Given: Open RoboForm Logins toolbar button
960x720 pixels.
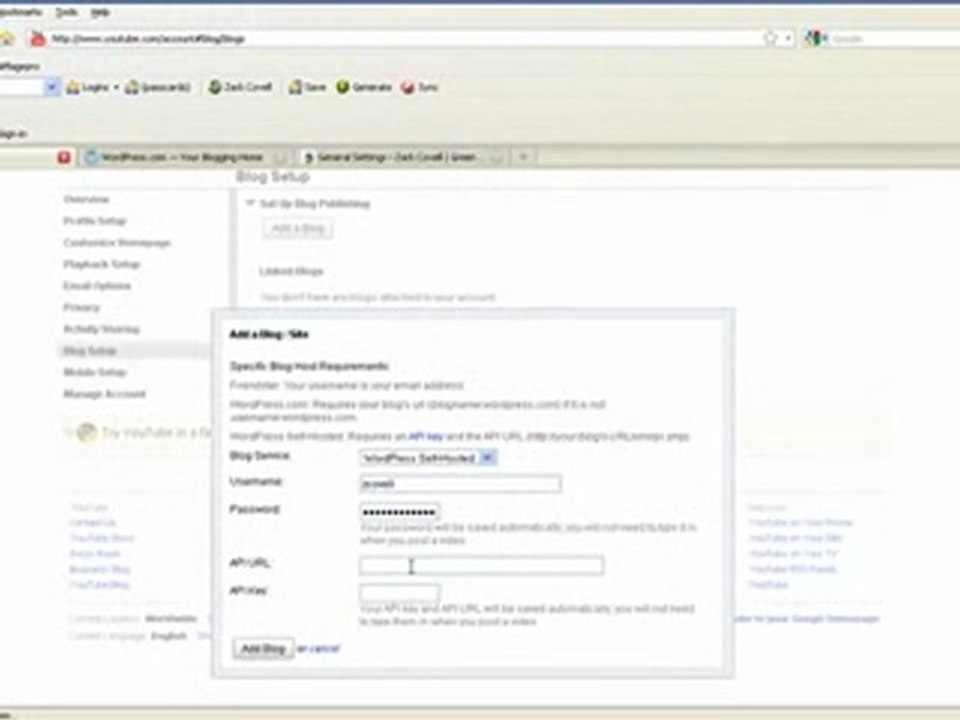Looking at the screenshot, I should coord(88,87).
